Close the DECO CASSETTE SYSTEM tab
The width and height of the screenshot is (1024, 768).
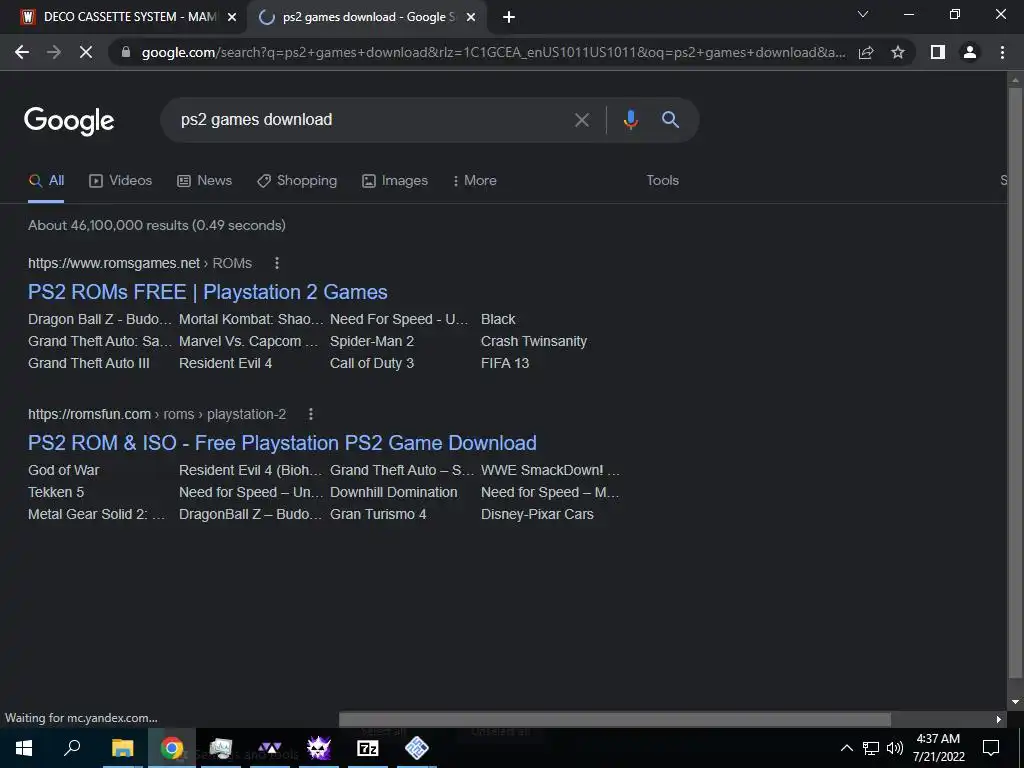coord(231,18)
